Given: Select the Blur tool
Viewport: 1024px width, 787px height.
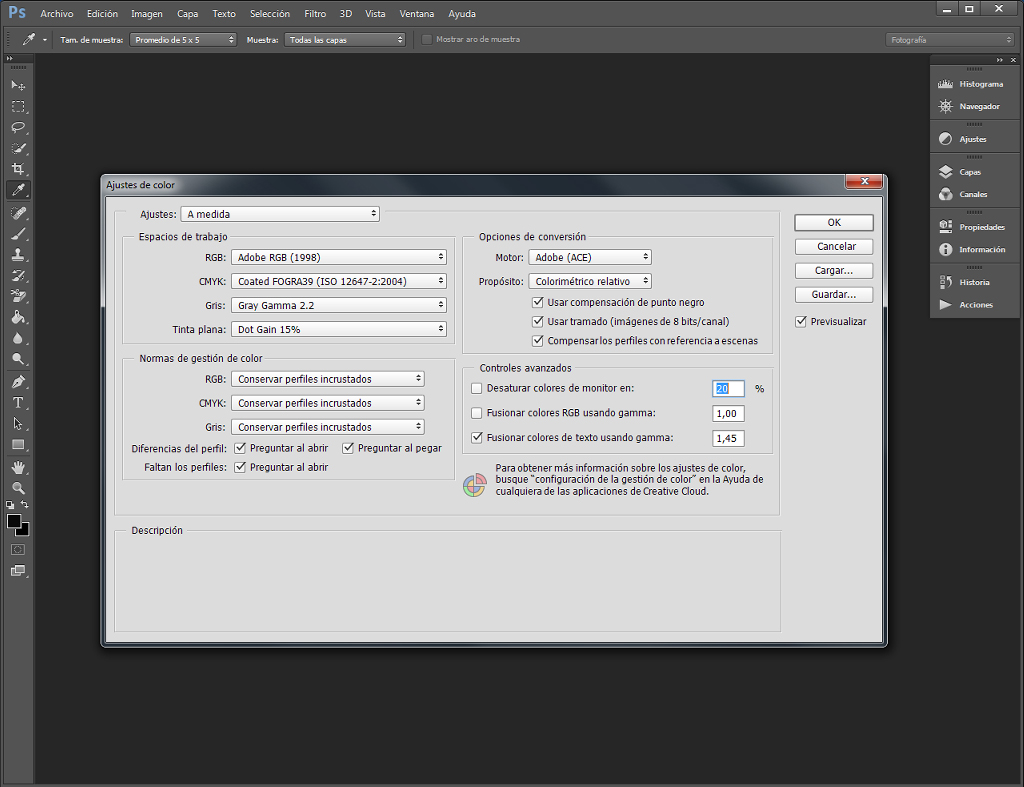Looking at the screenshot, I should pyautogui.click(x=18, y=338).
